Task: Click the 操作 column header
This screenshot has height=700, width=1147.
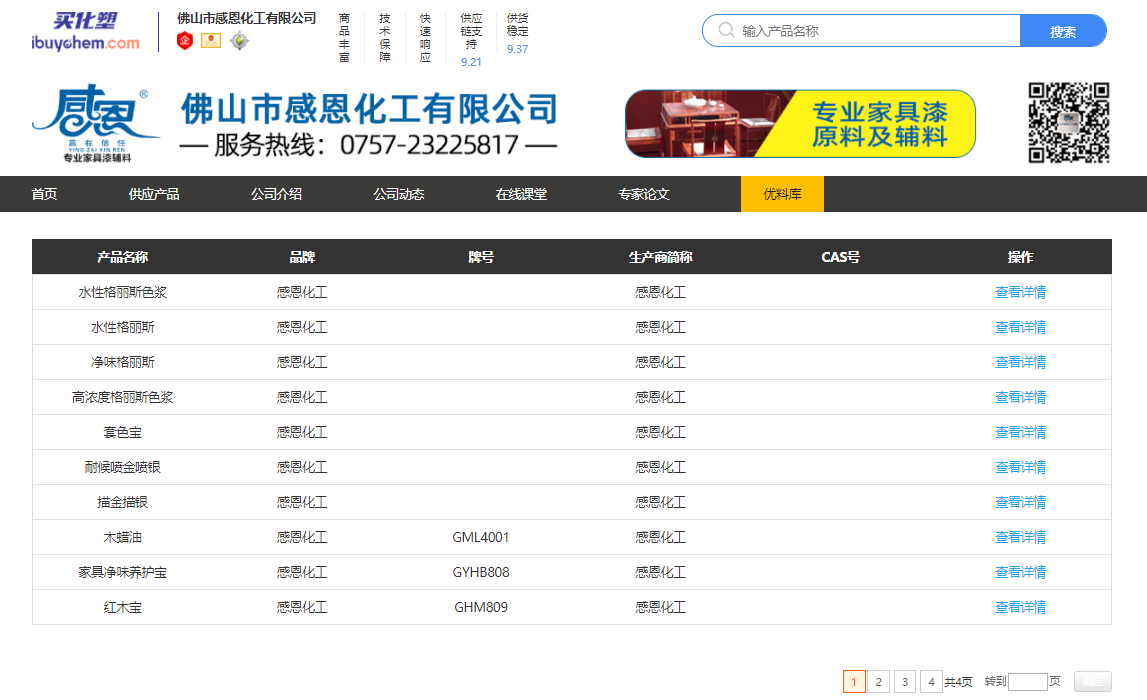Action: click(x=1020, y=257)
